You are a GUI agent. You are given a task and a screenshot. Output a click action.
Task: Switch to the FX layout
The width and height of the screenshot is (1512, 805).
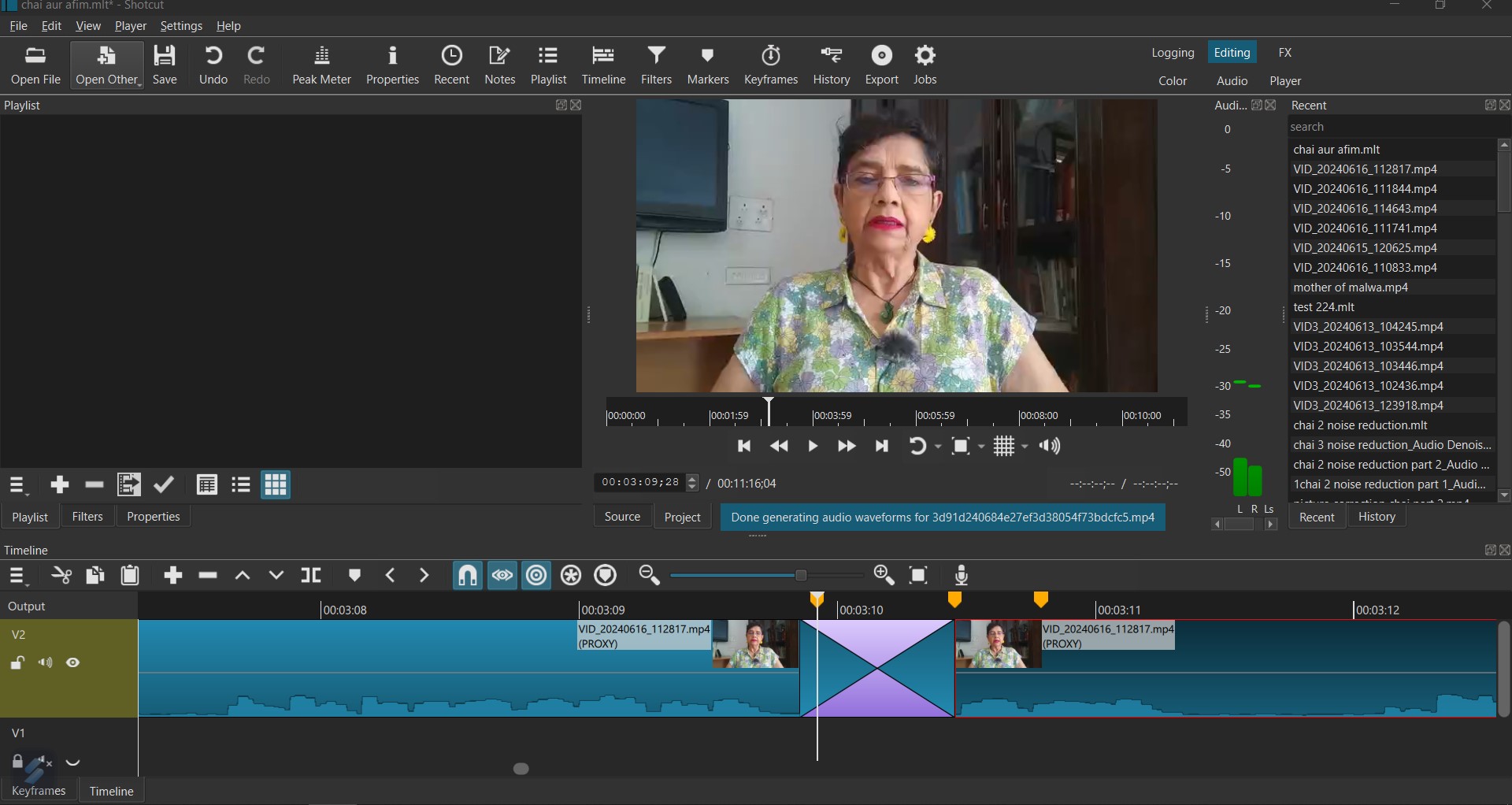pyautogui.click(x=1284, y=53)
